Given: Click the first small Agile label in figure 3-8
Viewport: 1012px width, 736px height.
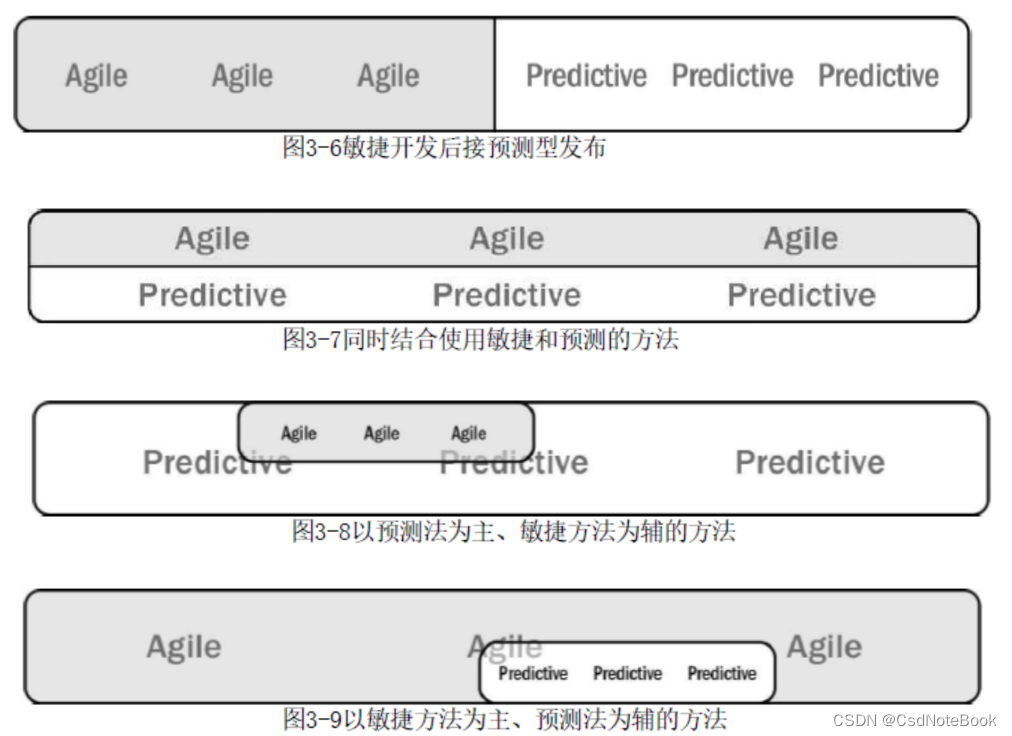Looking at the screenshot, I should [299, 433].
